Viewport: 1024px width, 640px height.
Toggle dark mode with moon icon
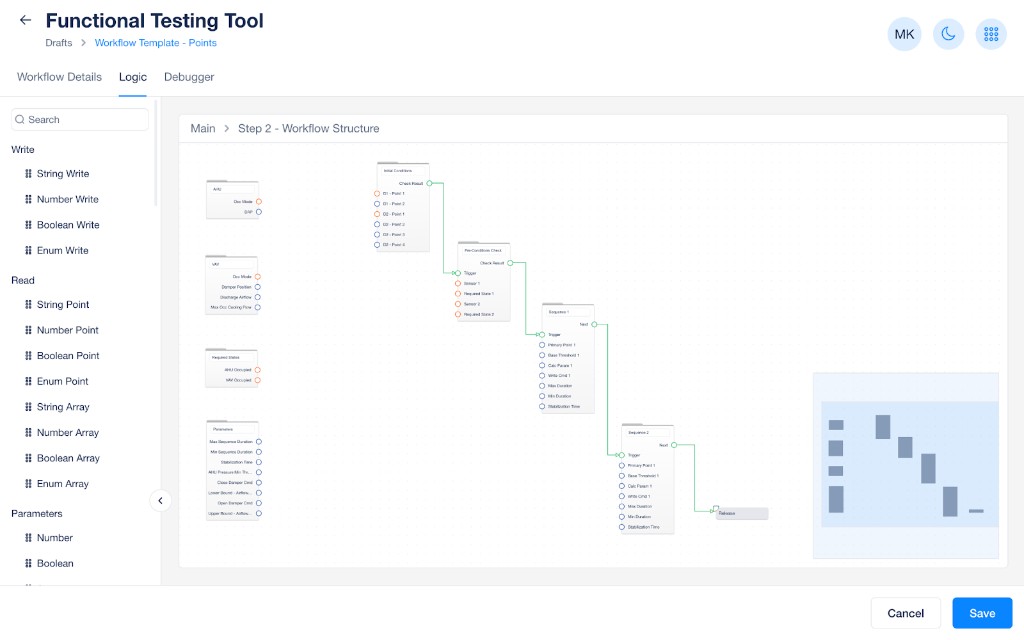coord(948,34)
